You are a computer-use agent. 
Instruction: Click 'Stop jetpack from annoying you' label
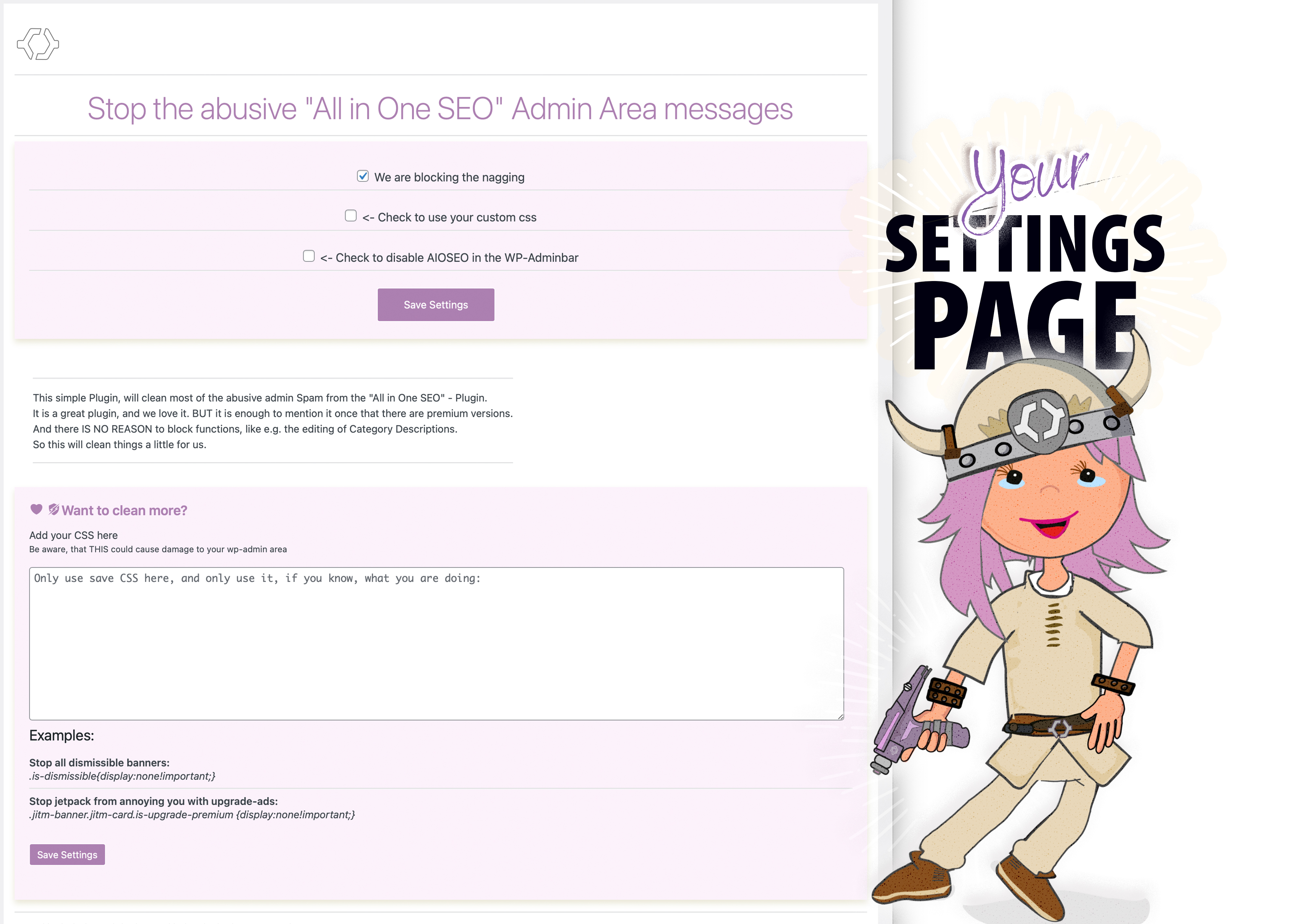(x=154, y=802)
